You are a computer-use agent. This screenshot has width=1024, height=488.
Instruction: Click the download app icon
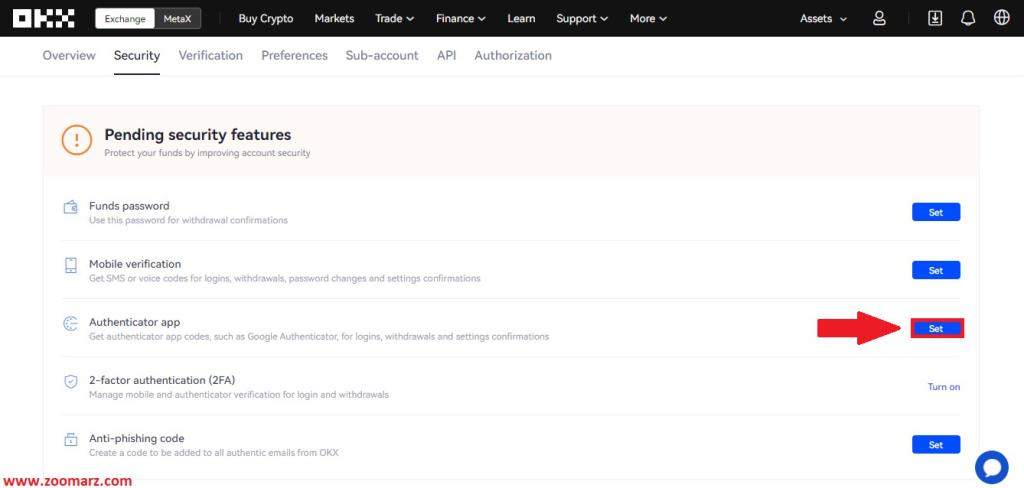(x=935, y=18)
